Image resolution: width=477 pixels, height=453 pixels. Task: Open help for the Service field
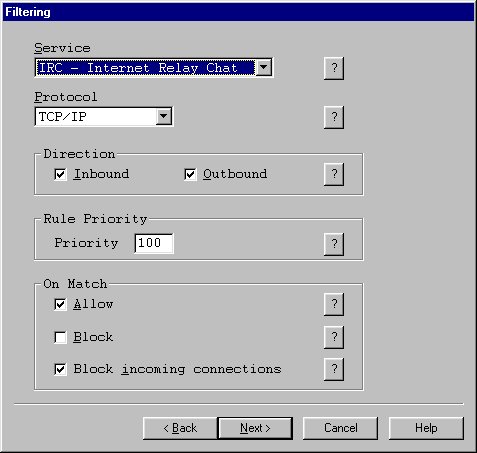click(334, 68)
